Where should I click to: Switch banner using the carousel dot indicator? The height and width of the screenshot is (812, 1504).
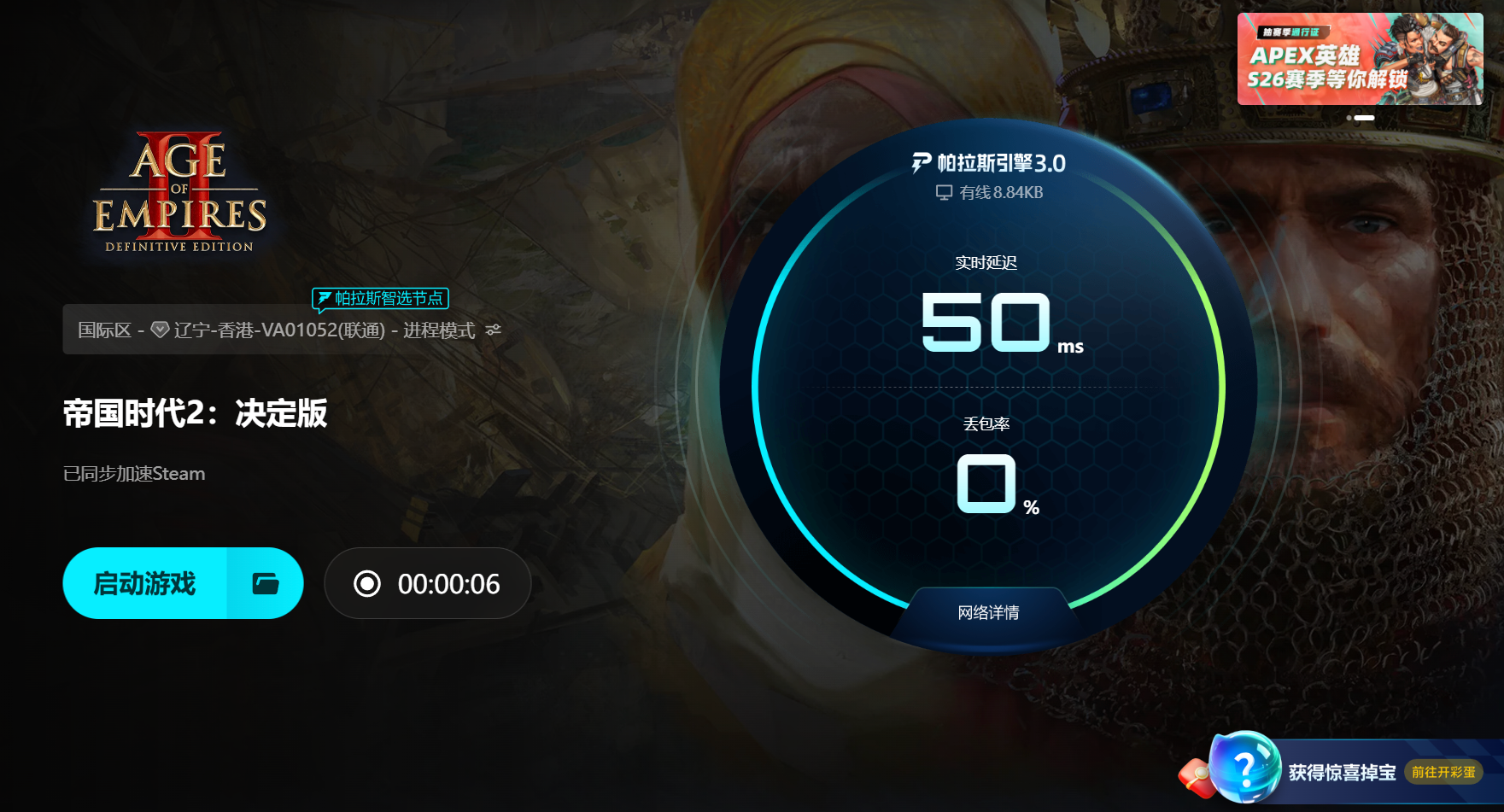coord(1349,118)
